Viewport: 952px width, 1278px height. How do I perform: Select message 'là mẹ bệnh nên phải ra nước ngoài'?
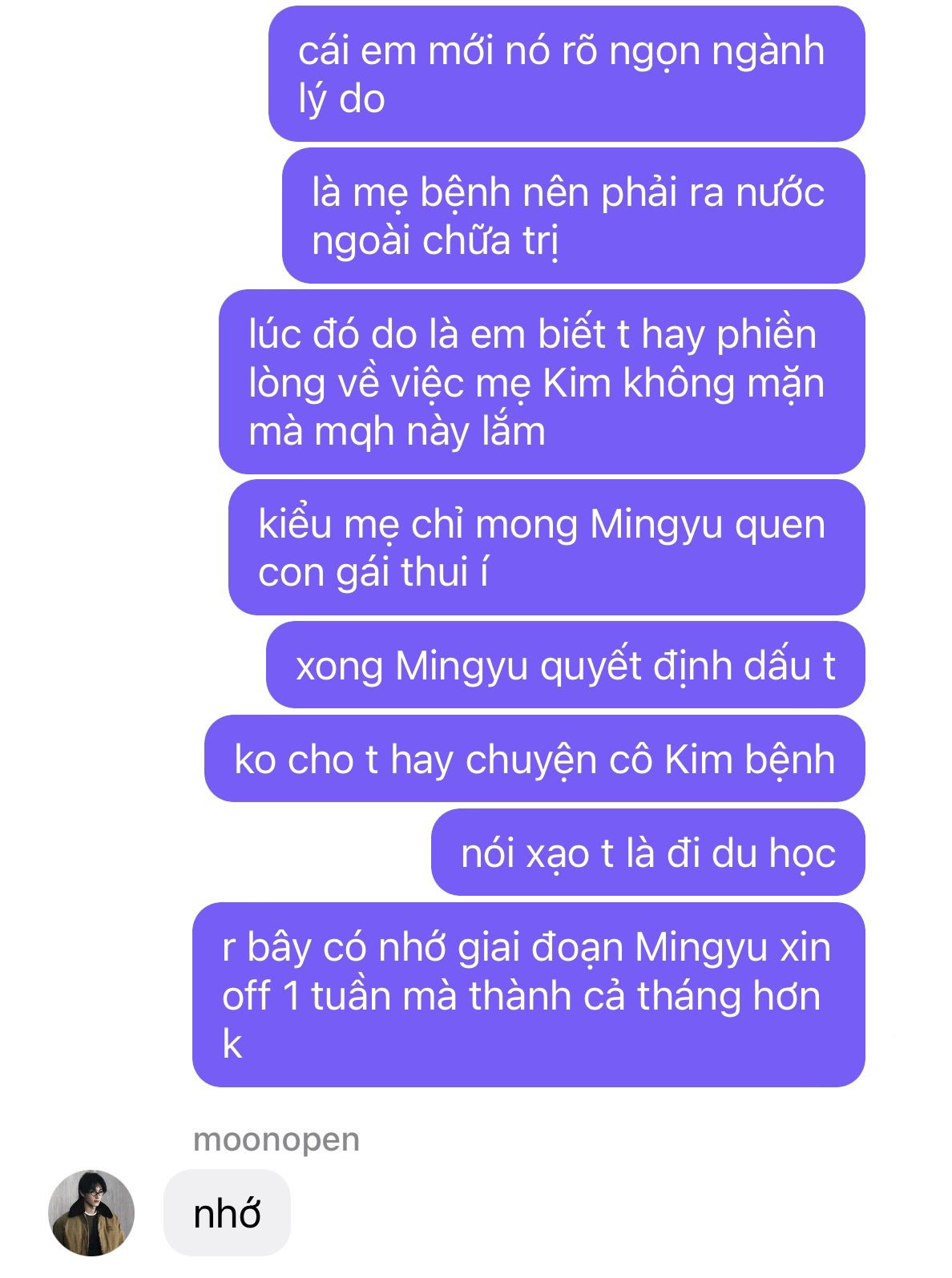coord(574,216)
